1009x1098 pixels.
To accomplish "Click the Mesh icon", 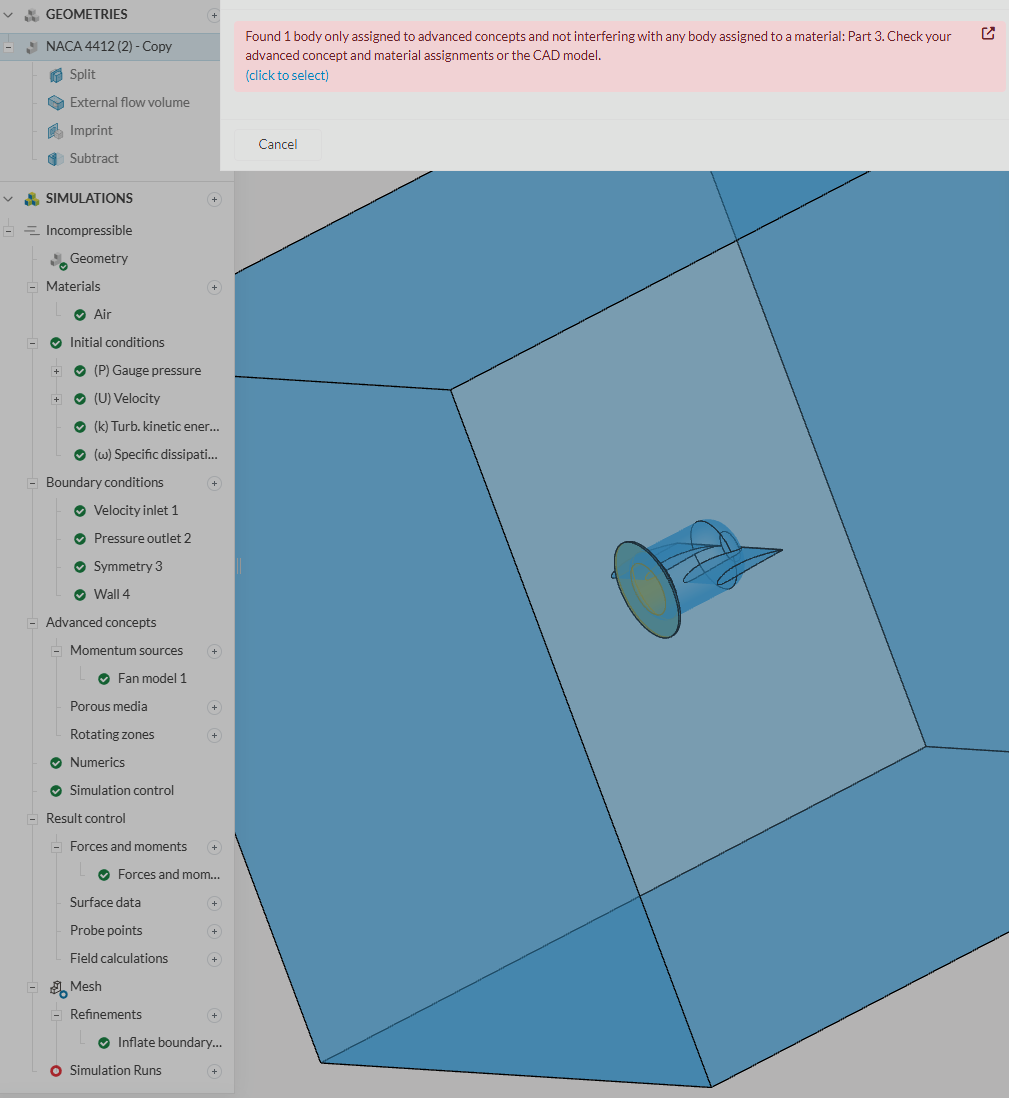I will [x=57, y=988].
